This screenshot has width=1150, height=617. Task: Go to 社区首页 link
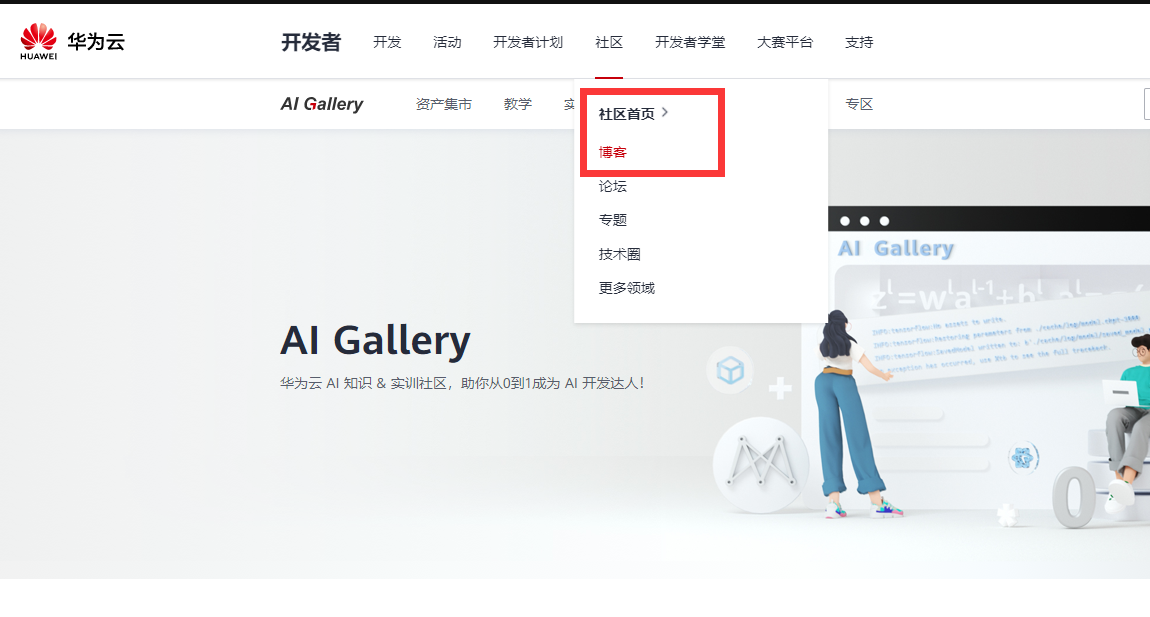(626, 114)
